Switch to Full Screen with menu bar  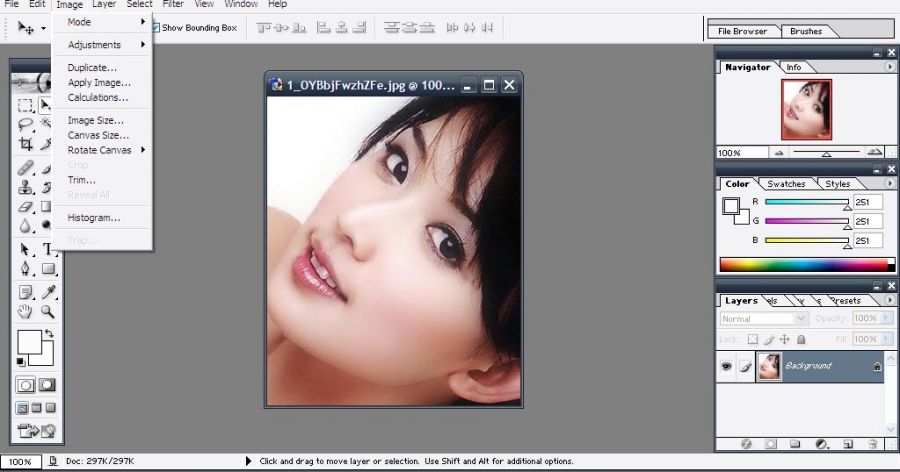pos(37,408)
